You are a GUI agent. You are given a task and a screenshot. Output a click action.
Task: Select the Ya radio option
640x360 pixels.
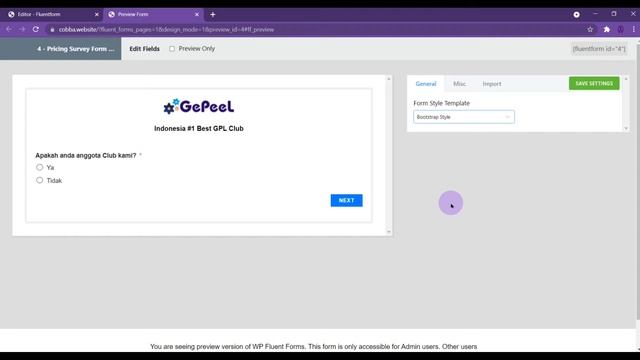pyautogui.click(x=40, y=167)
